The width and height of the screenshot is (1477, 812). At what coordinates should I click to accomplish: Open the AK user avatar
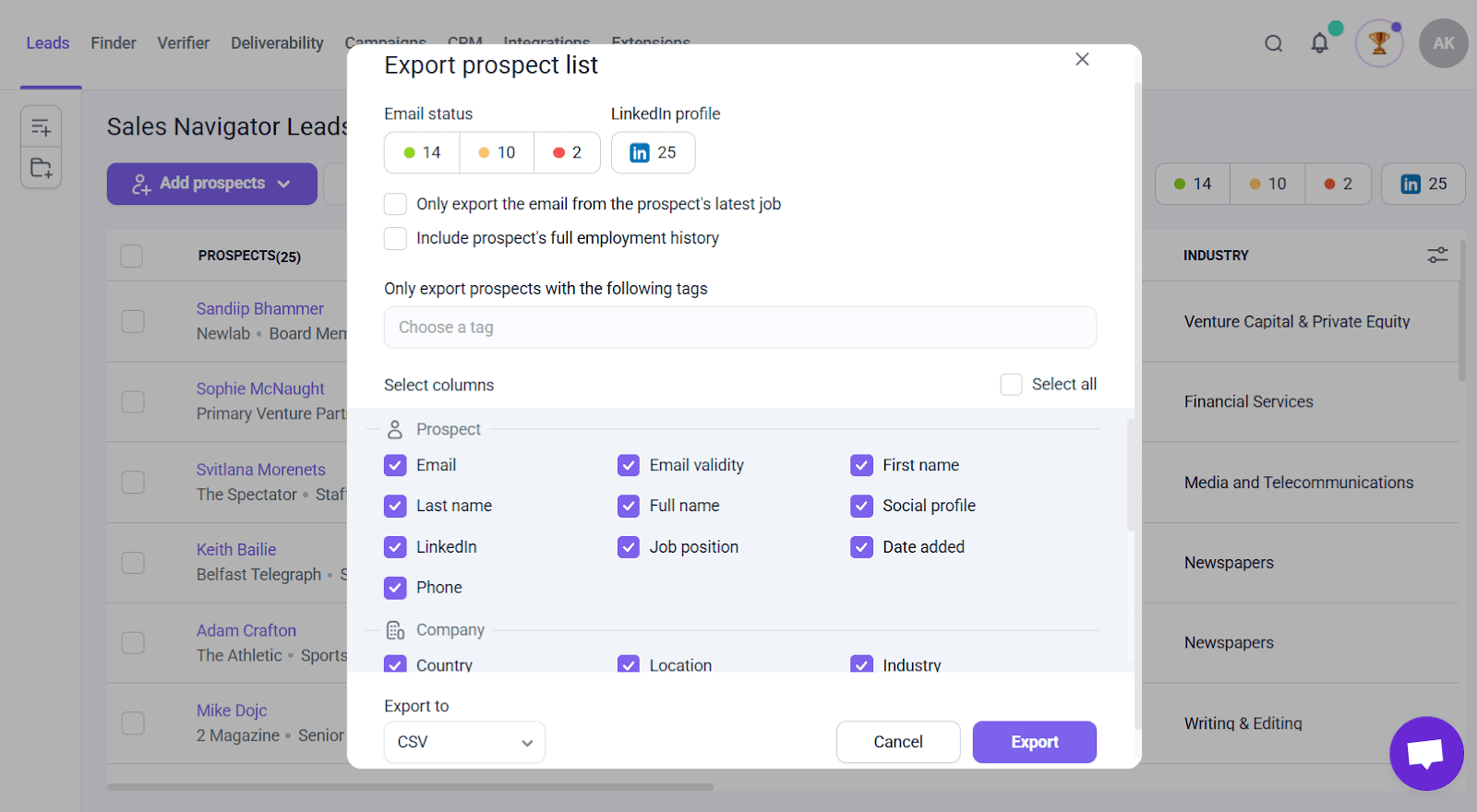(1443, 43)
